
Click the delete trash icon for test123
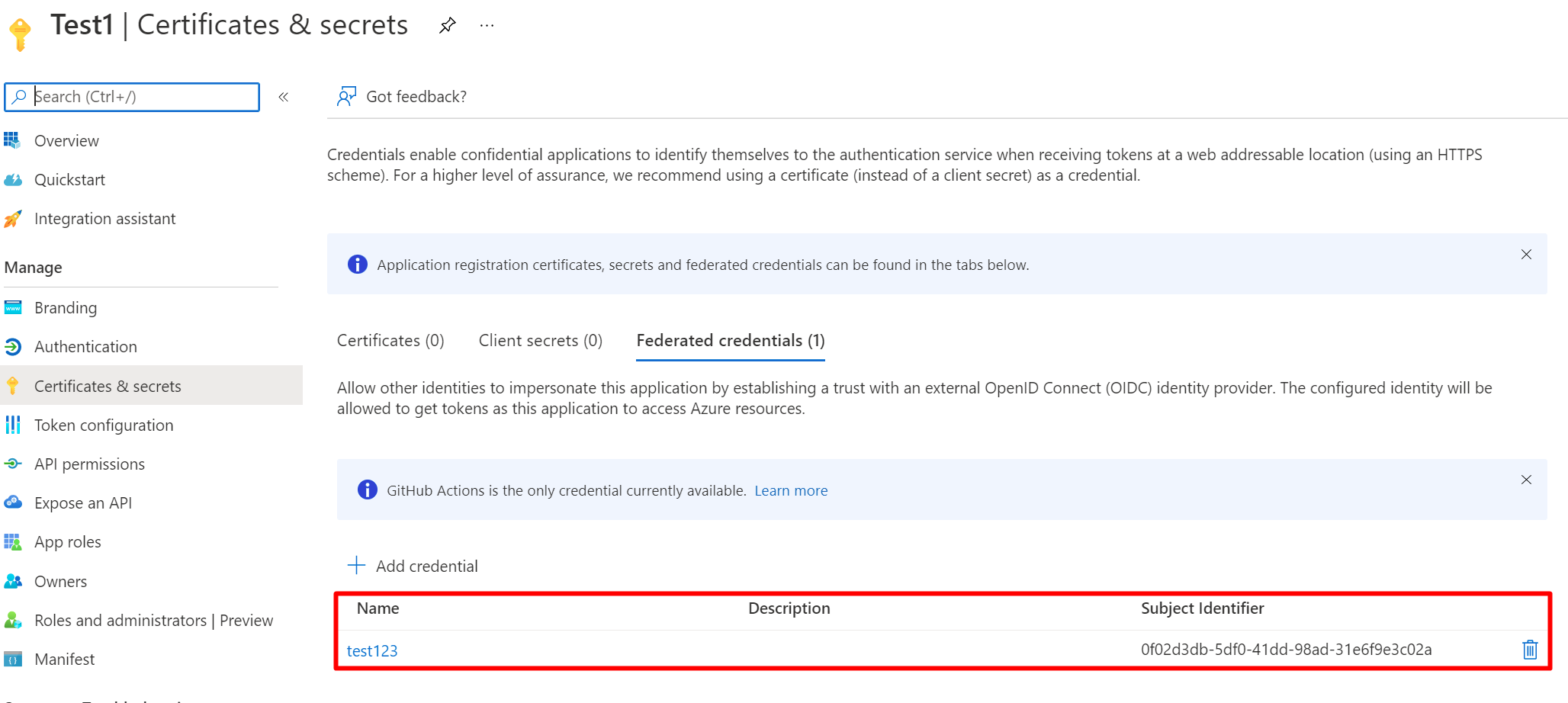point(1529,650)
